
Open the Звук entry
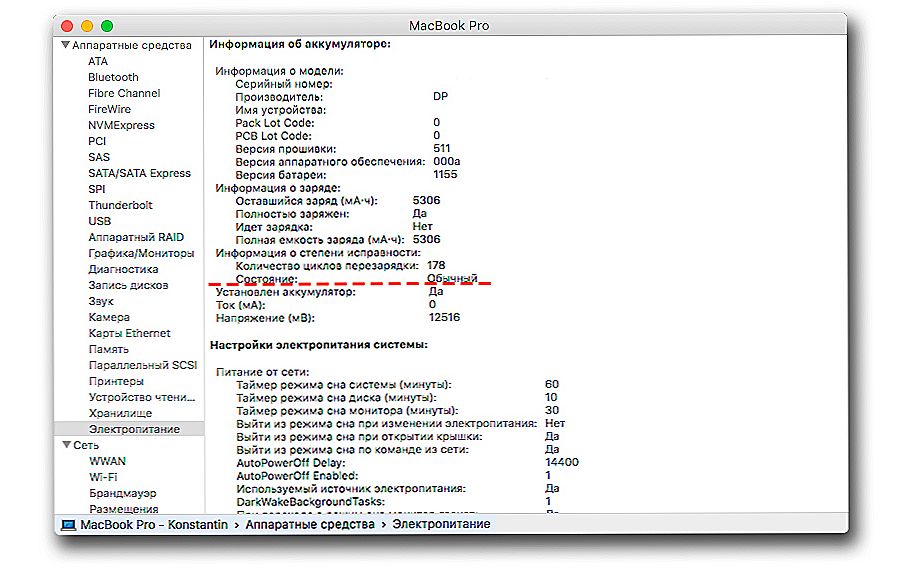click(x=101, y=301)
